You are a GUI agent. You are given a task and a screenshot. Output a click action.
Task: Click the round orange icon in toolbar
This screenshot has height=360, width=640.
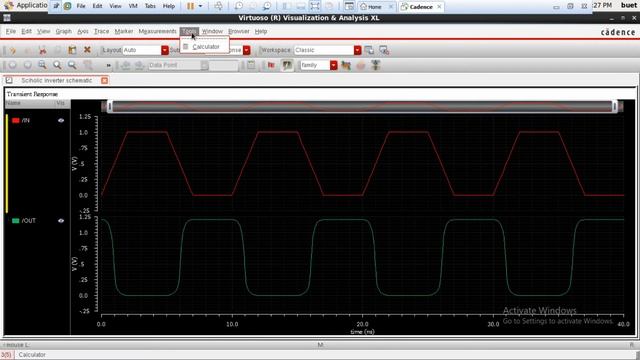pyautogui.click(x=361, y=65)
